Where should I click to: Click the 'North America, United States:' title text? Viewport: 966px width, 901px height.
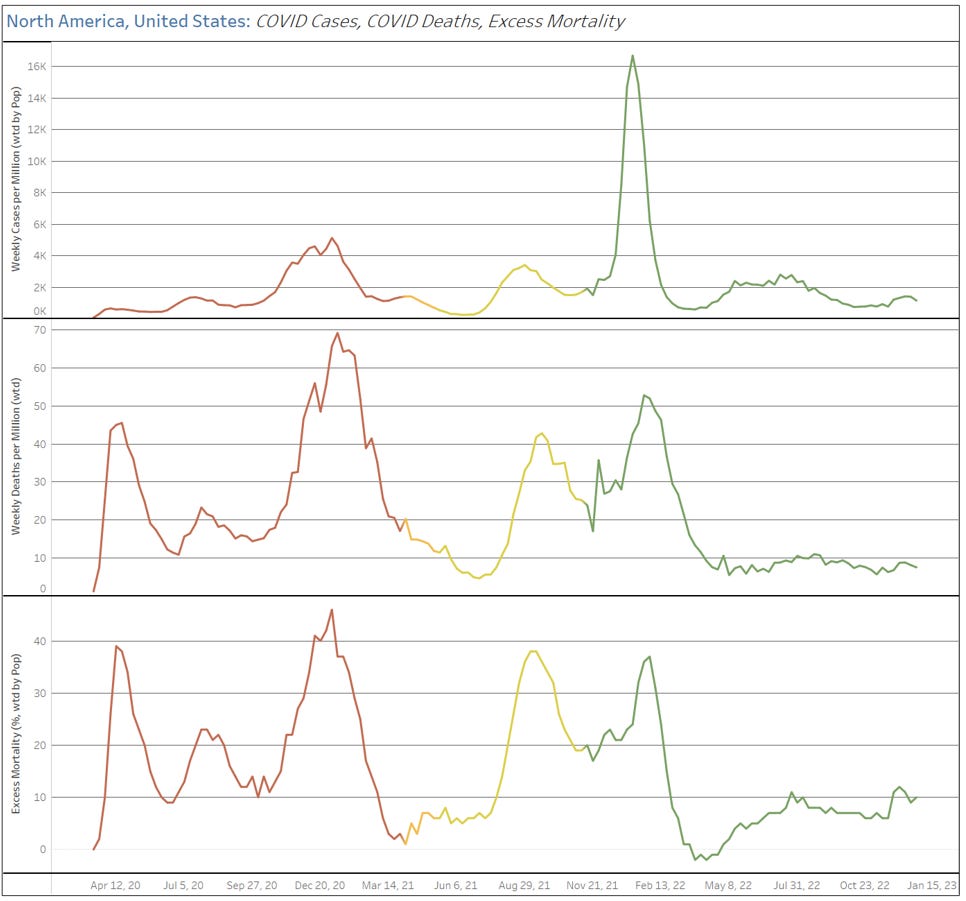(128, 21)
